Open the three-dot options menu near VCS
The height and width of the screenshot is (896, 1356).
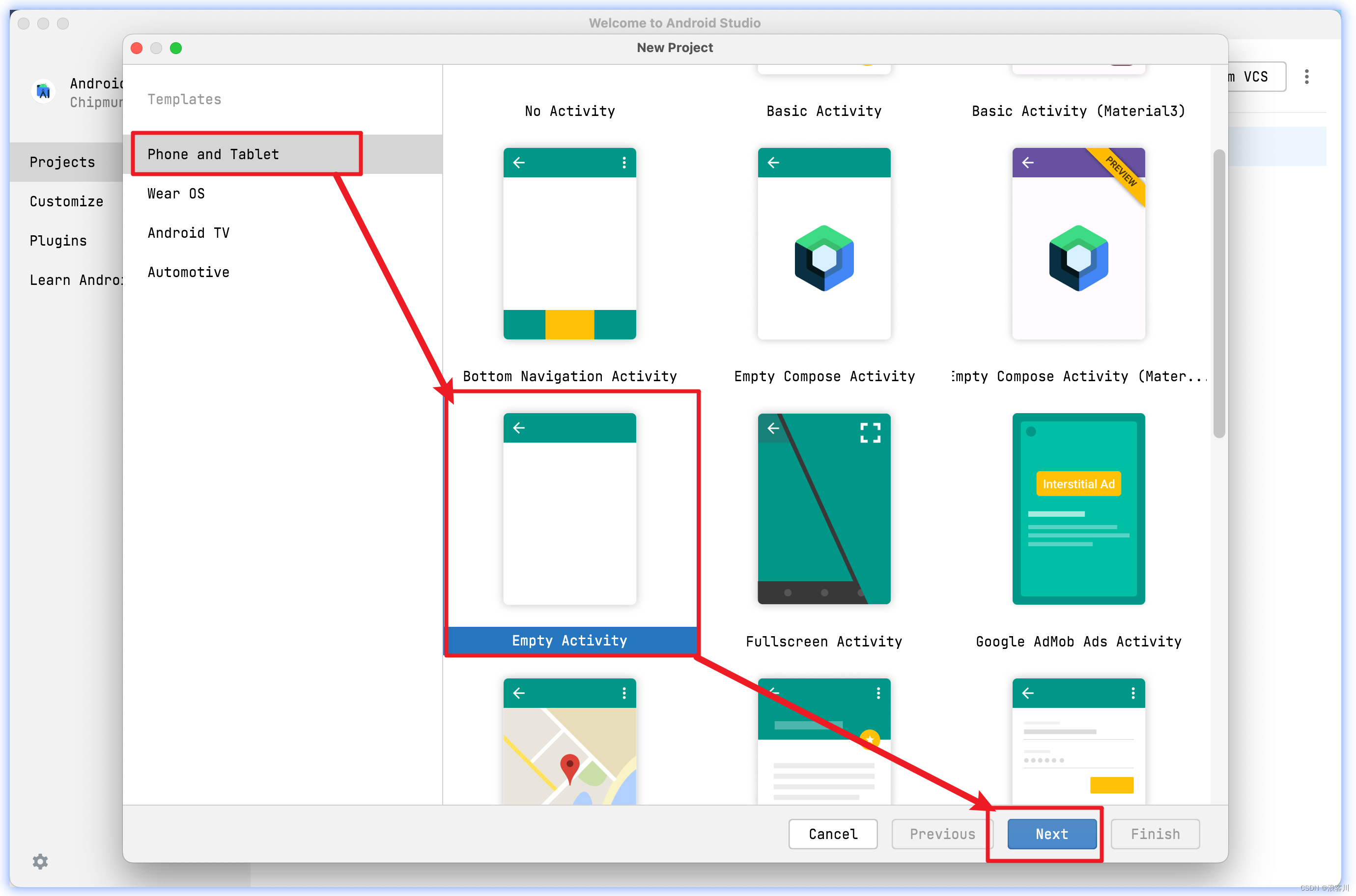(x=1306, y=77)
